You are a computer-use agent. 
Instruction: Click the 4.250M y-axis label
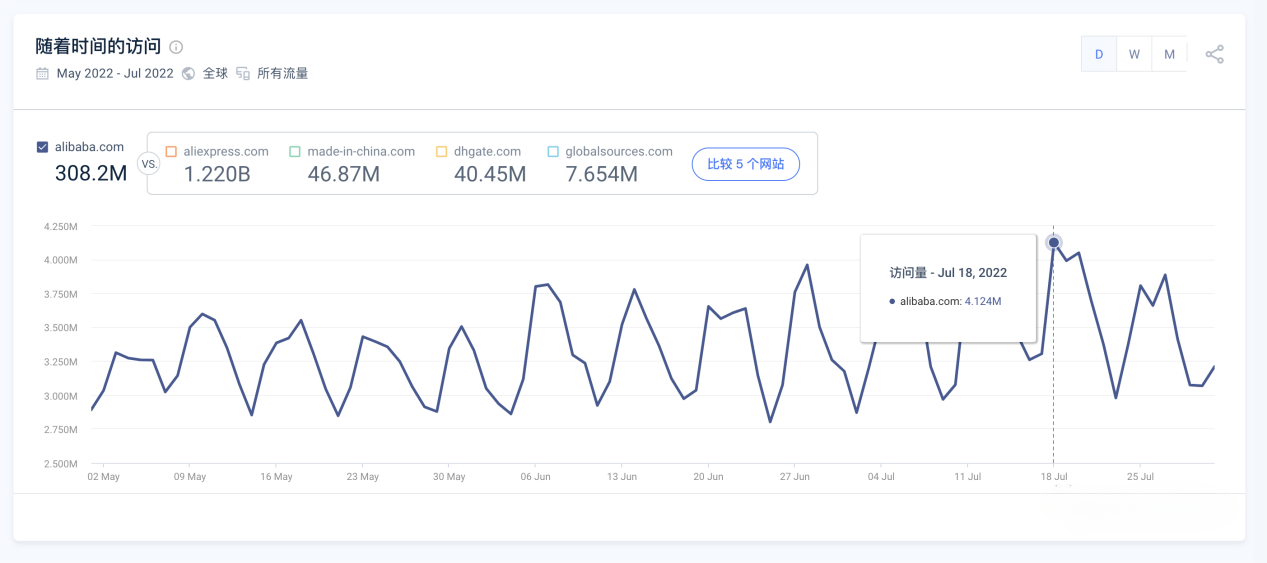60,226
